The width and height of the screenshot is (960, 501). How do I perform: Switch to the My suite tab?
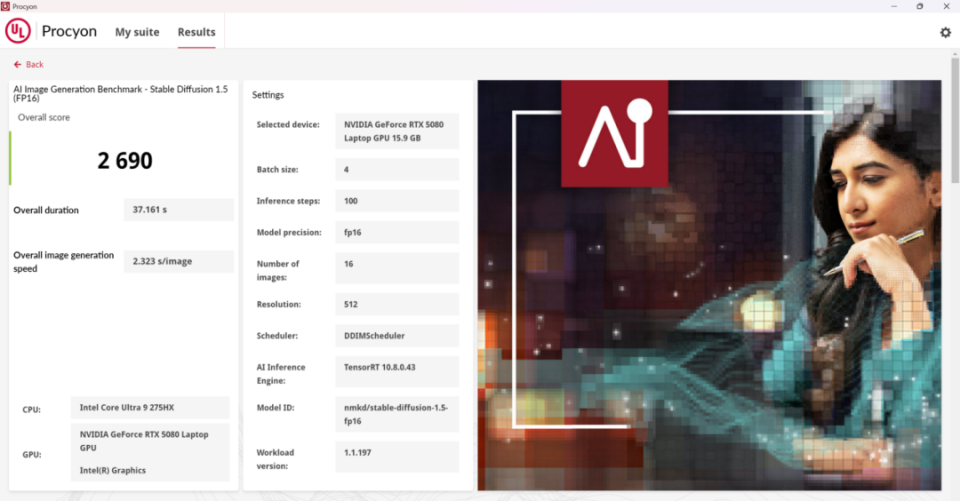(137, 32)
